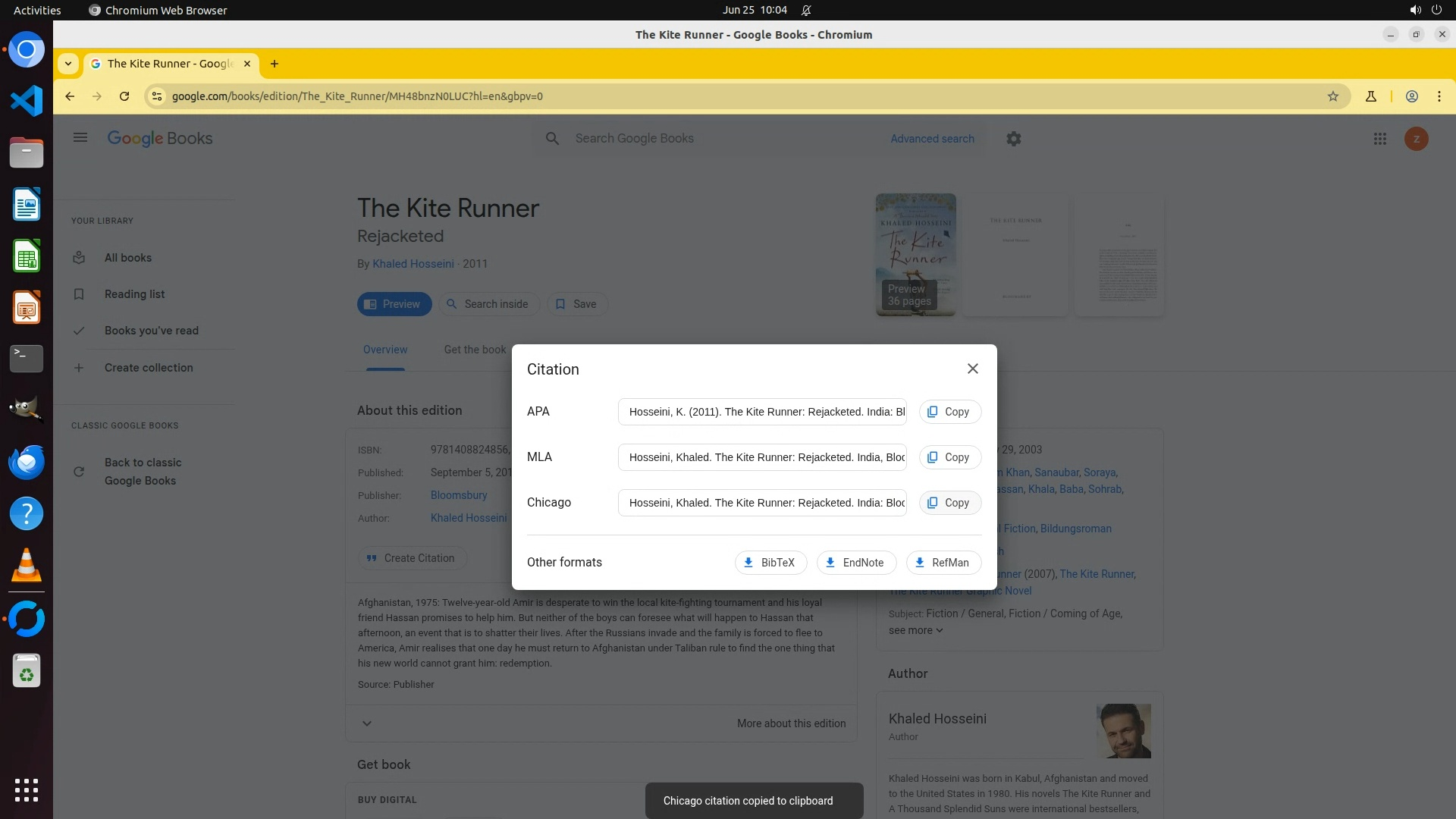Open the Advanced search link
The height and width of the screenshot is (819, 1456).
932,139
